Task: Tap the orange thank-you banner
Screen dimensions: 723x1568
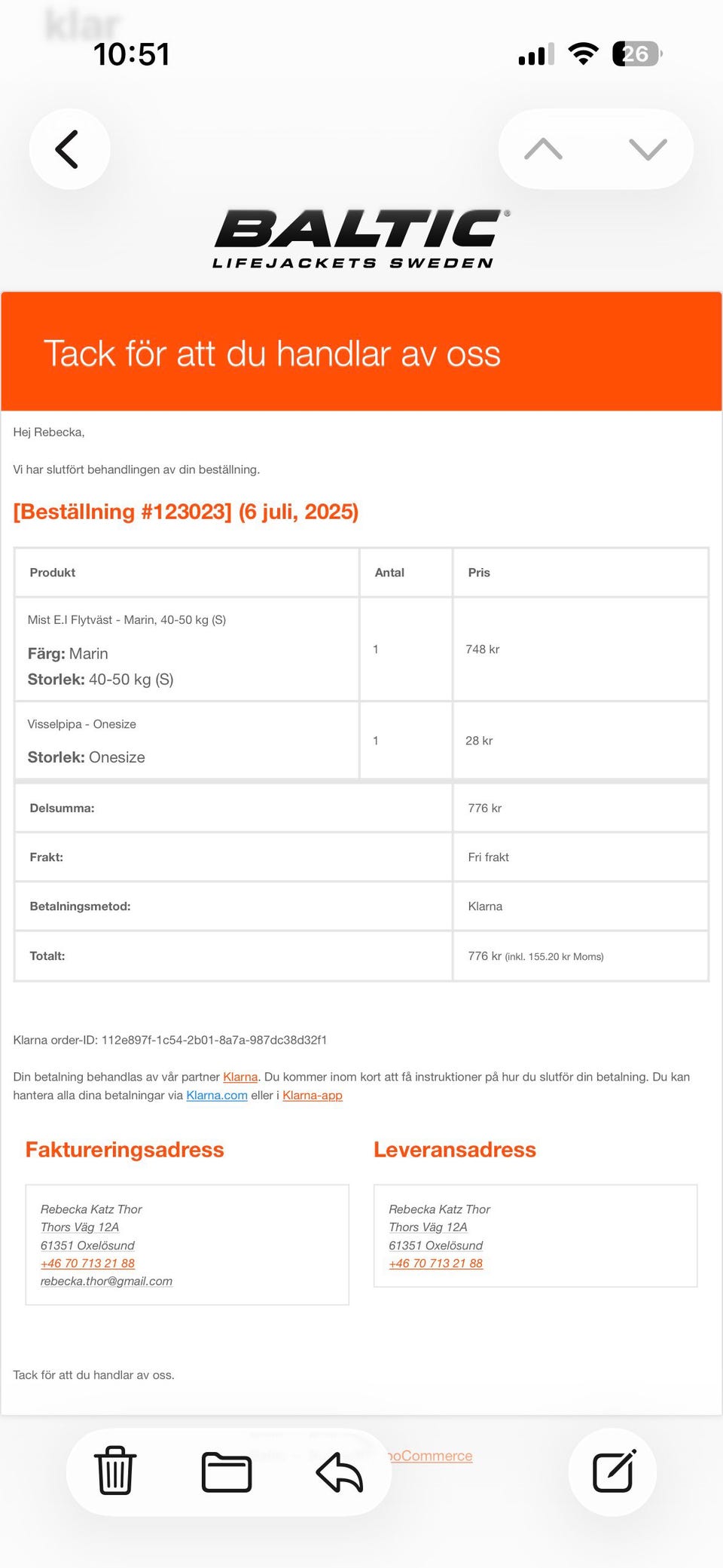Action: point(361,352)
